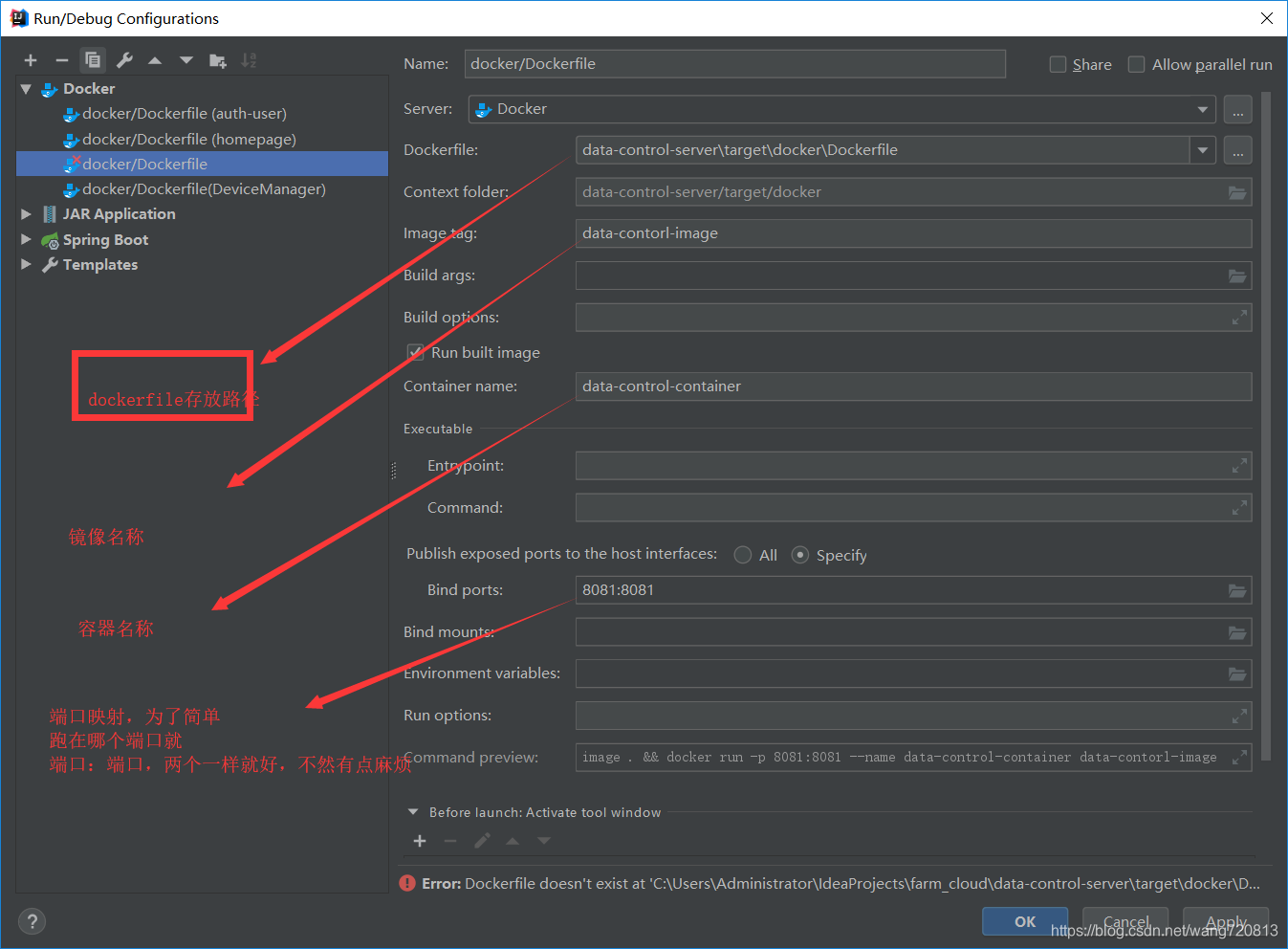Open Bind ports editor icon
This screenshot has height=949, width=1288.
[1237, 590]
